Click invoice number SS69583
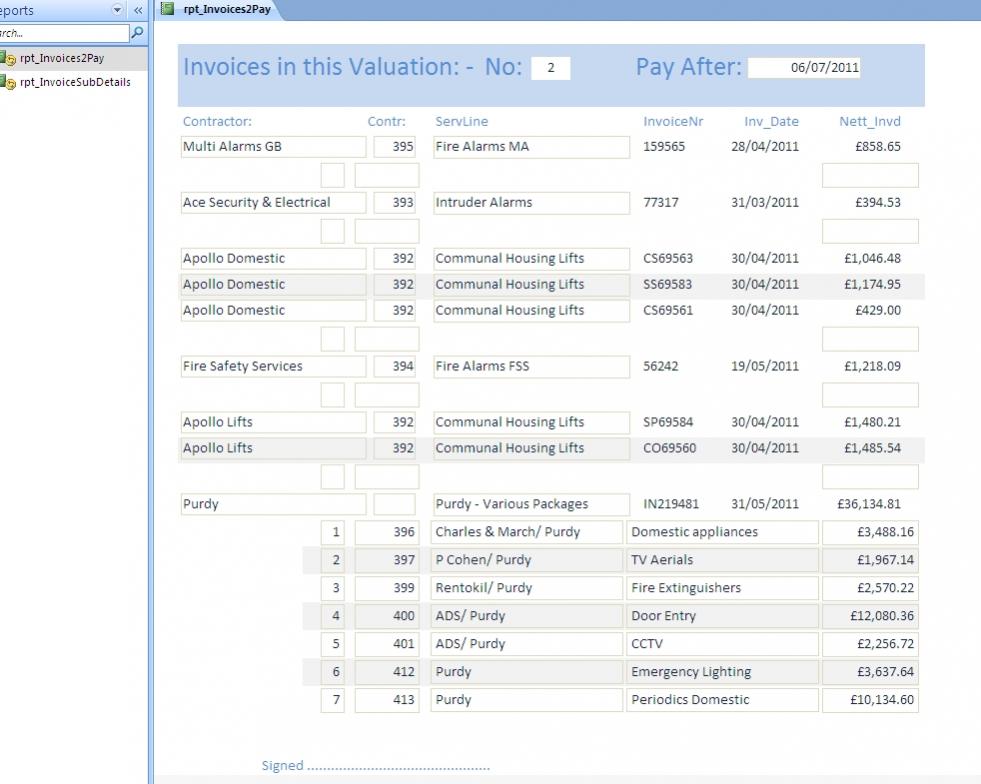981x784 pixels. click(668, 284)
